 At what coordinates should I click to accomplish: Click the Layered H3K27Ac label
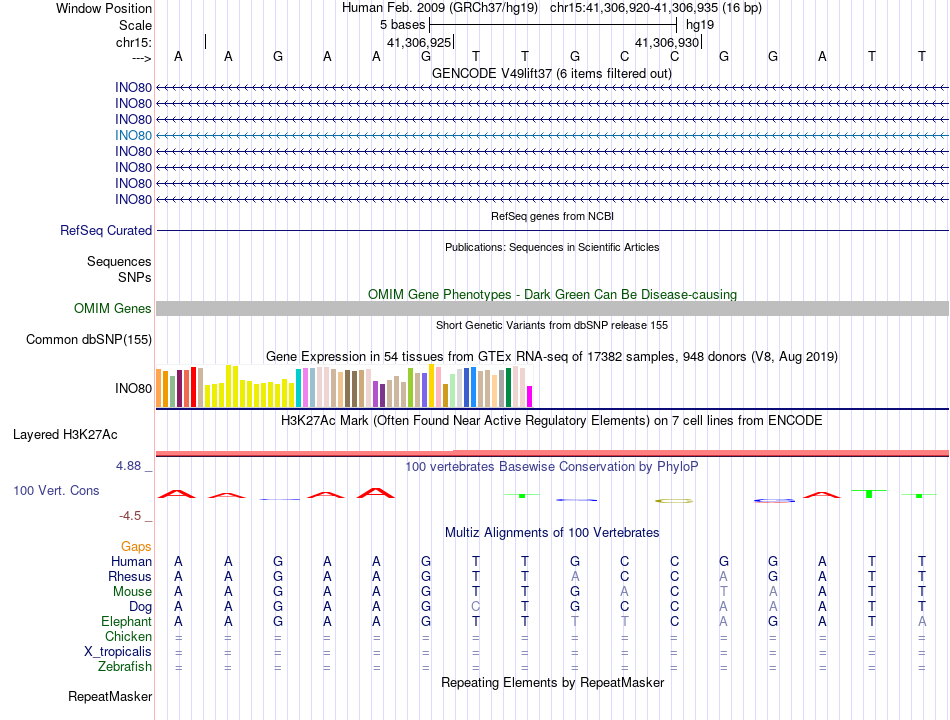[65, 435]
